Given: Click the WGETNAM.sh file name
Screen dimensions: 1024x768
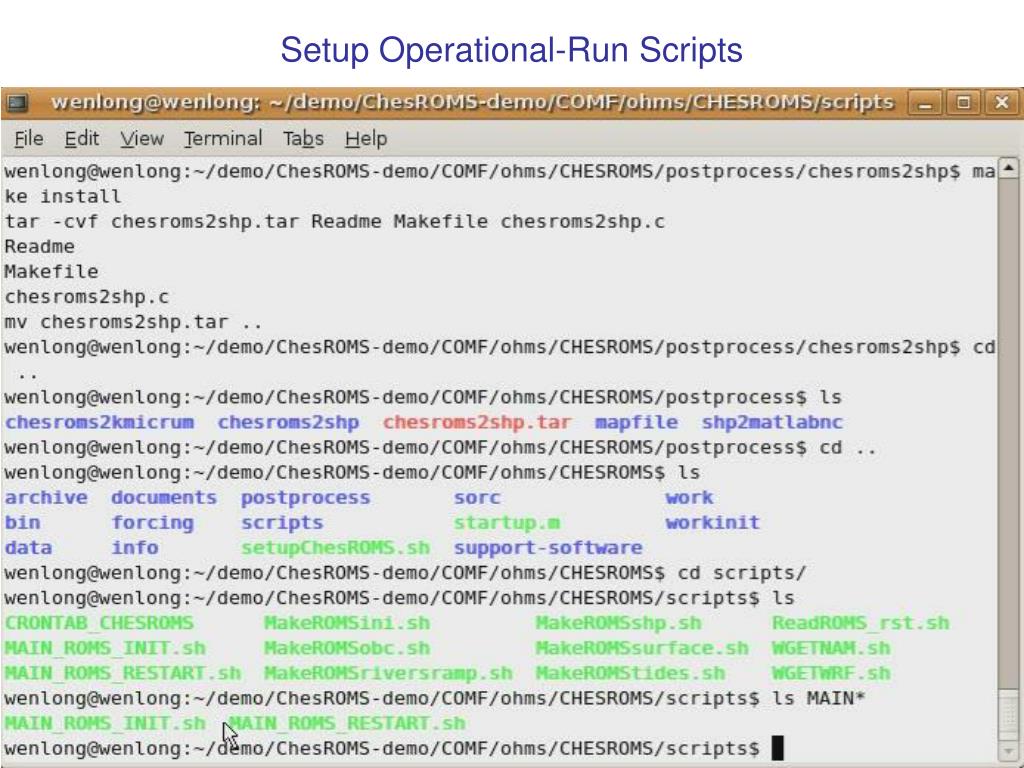Looking at the screenshot, I should coord(831,648).
